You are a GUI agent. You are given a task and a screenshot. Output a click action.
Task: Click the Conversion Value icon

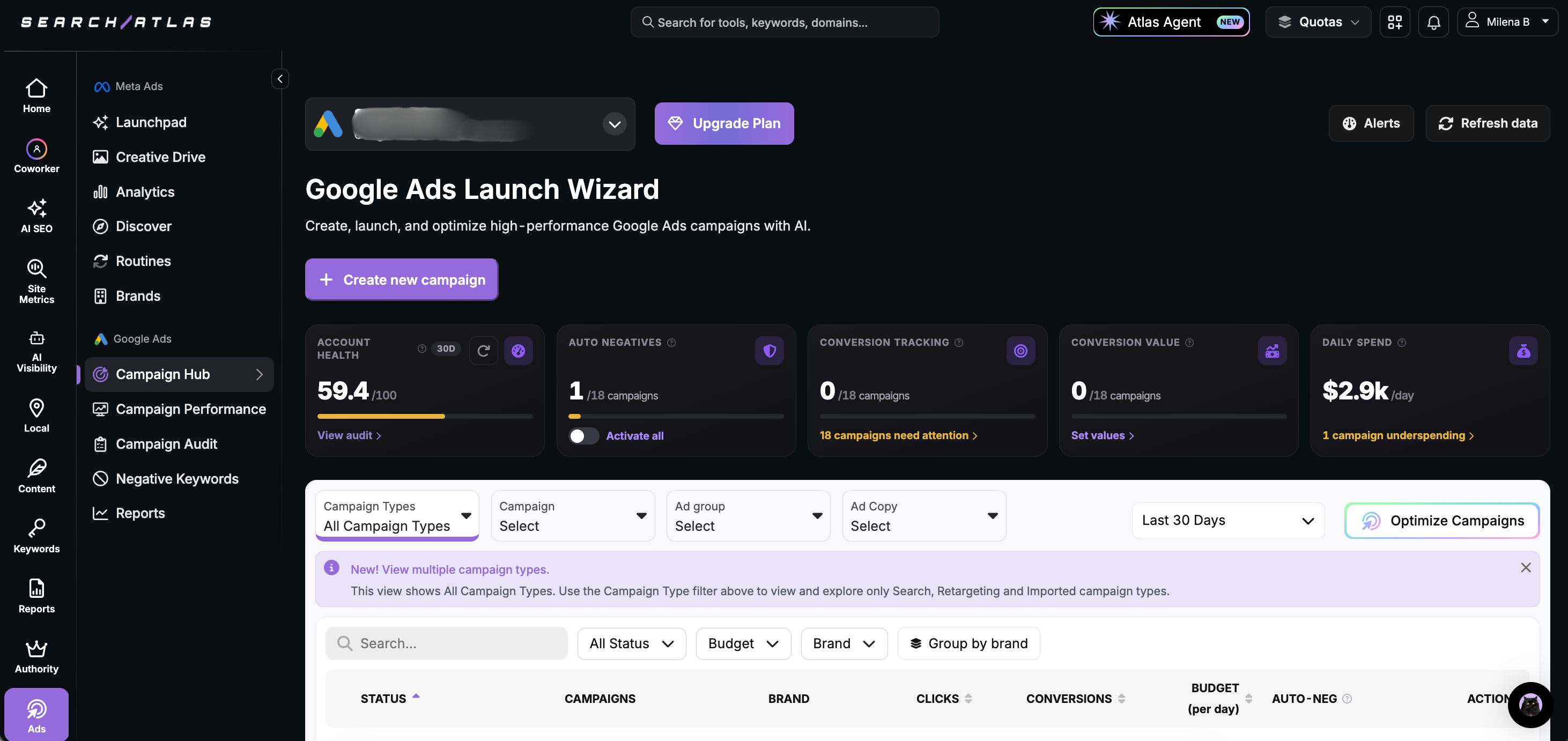(1272, 351)
